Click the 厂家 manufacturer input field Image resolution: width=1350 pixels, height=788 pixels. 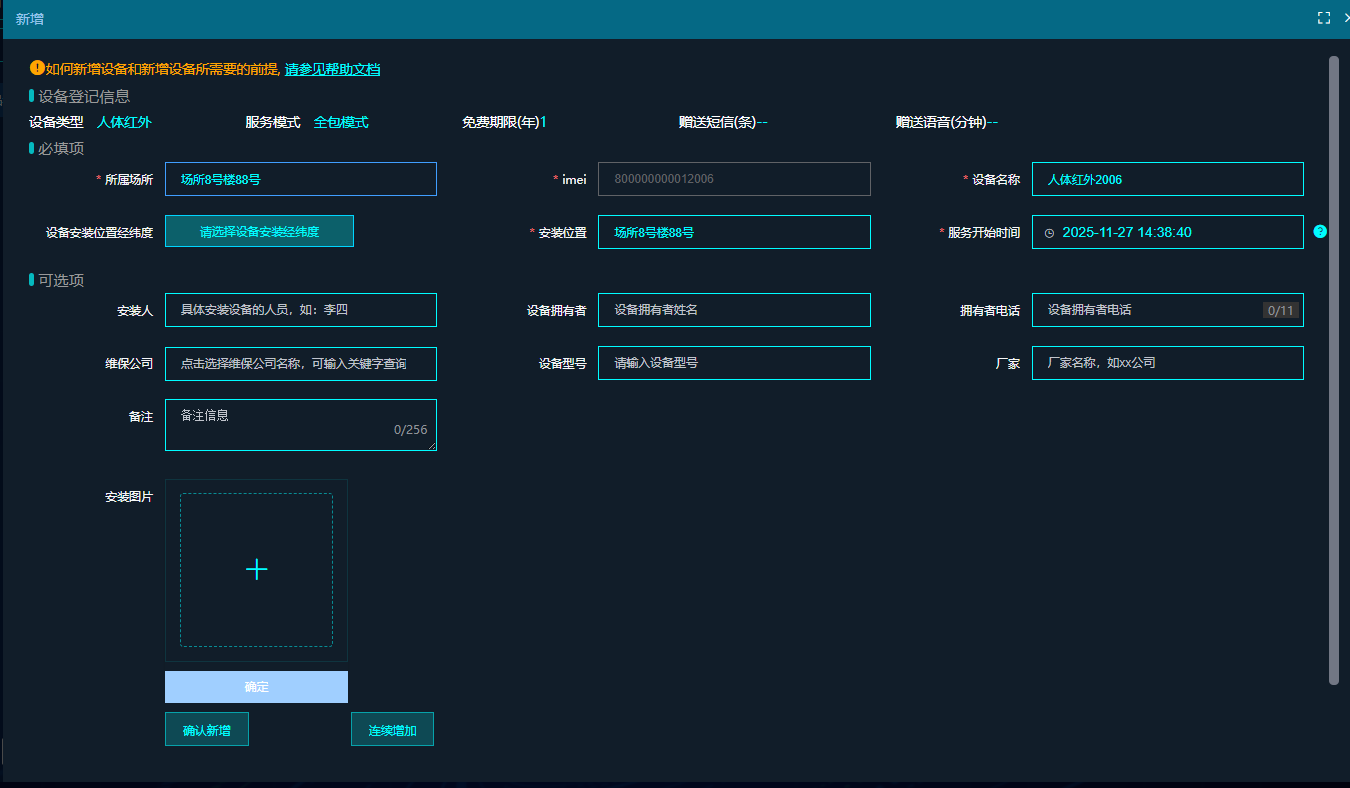(1167, 362)
